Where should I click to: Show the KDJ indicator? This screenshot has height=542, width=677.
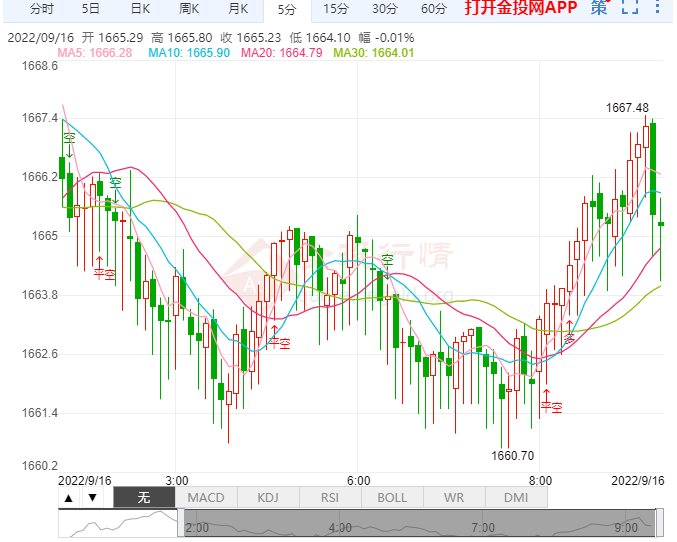pos(268,497)
